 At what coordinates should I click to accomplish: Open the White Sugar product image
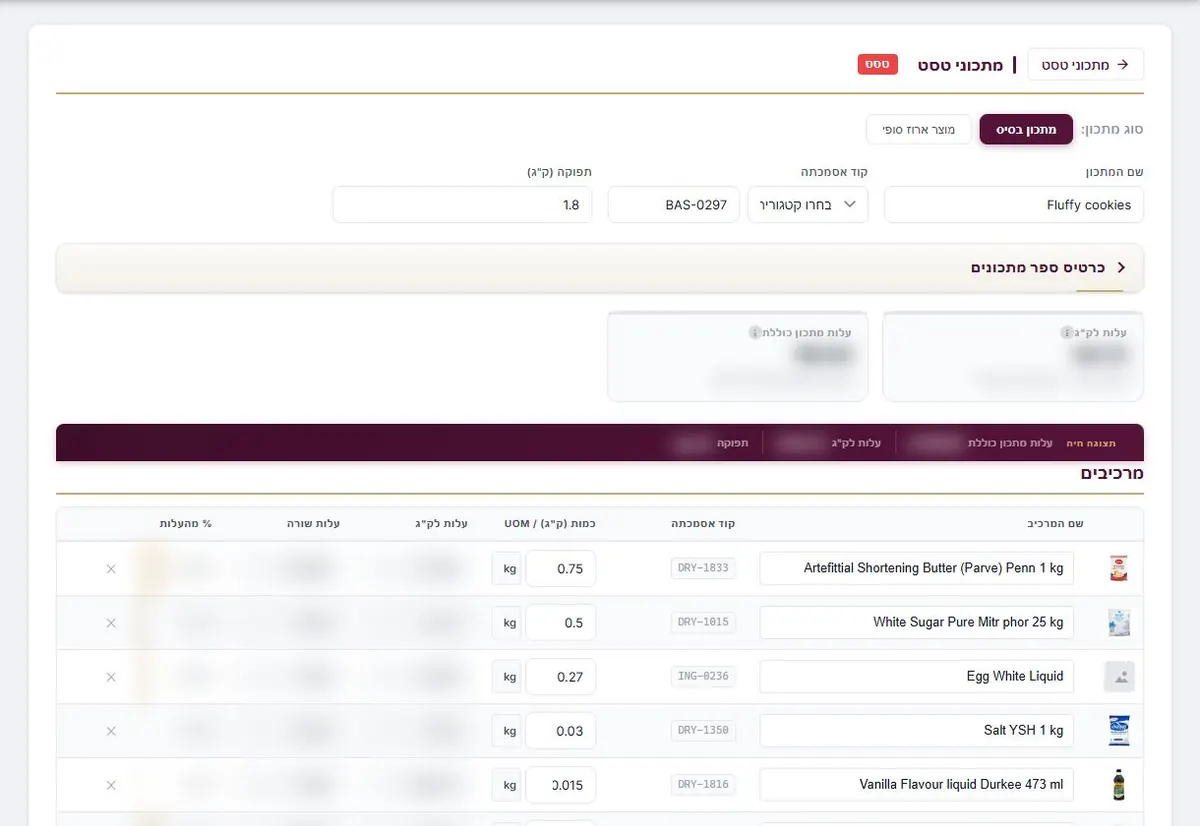[1119, 623]
